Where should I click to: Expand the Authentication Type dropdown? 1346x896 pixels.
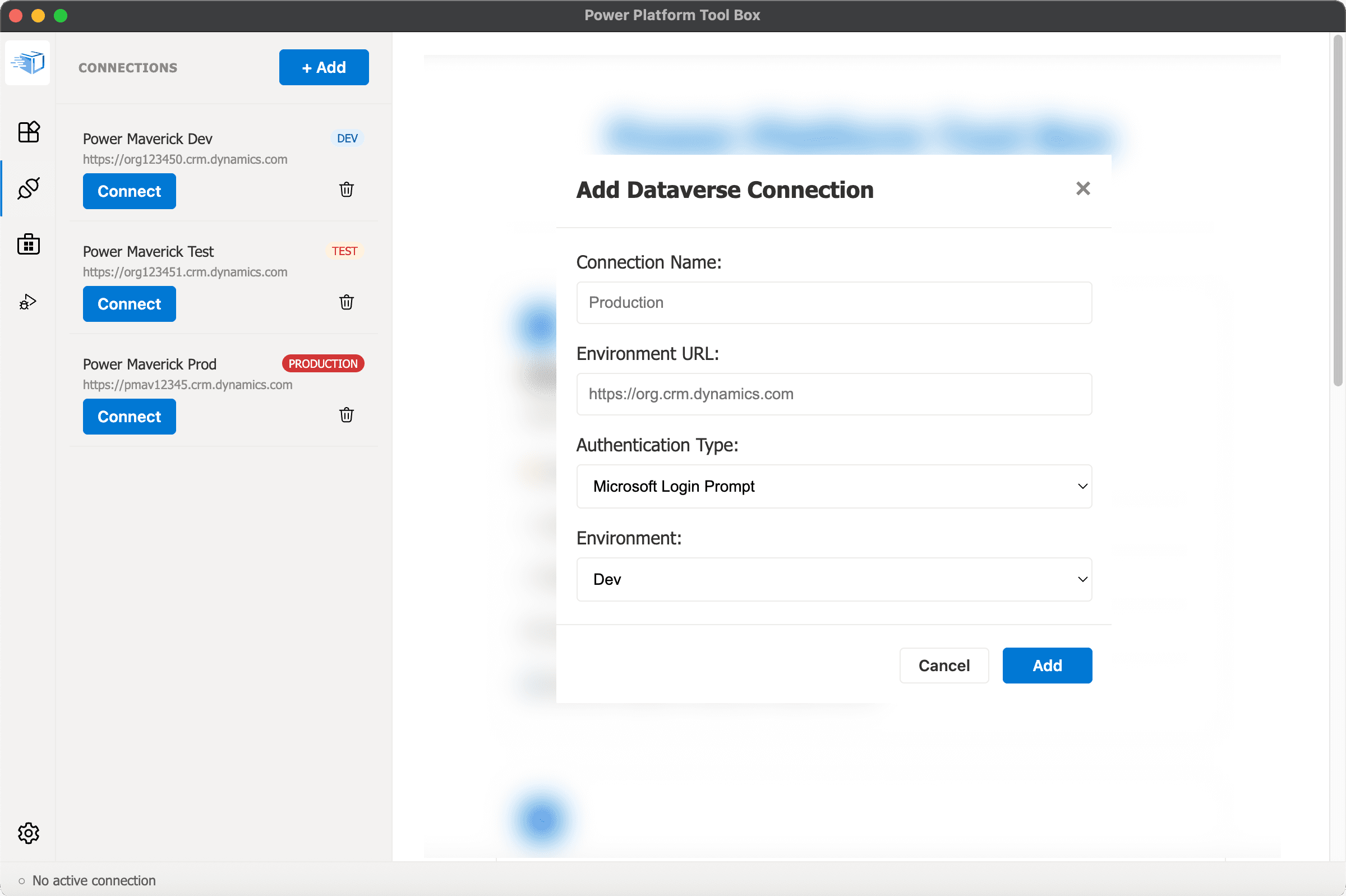pos(833,486)
